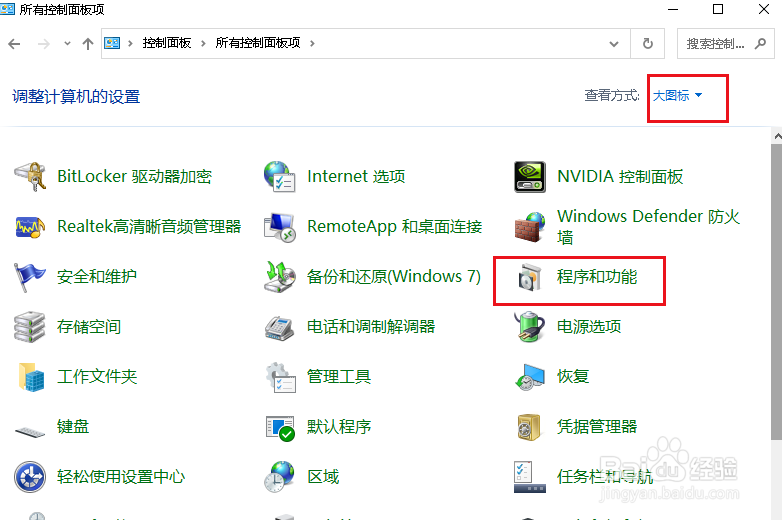Click the control panel icon in address bar
The width and height of the screenshot is (782, 520).
pyautogui.click(x=112, y=43)
